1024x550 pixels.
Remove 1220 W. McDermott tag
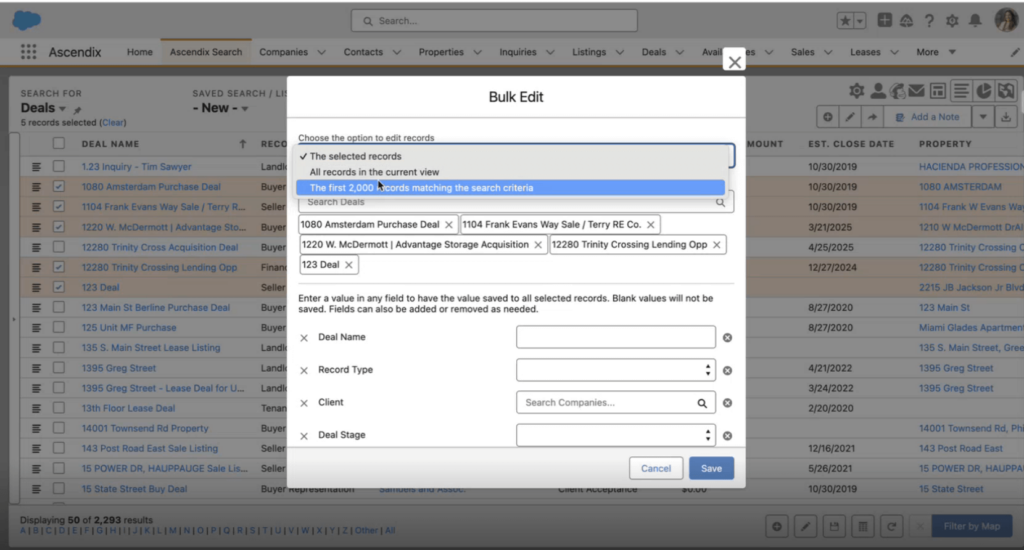click(x=538, y=245)
